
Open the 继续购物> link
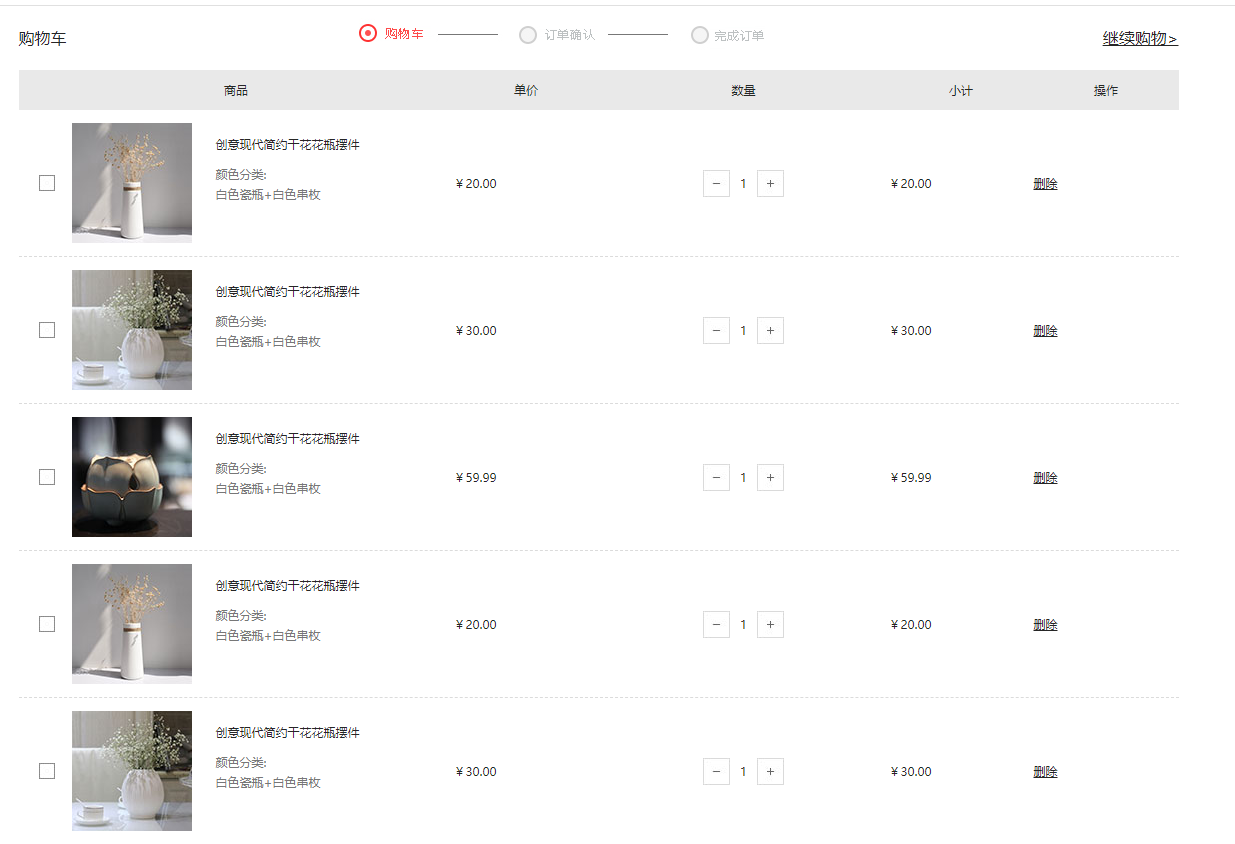coord(1140,39)
